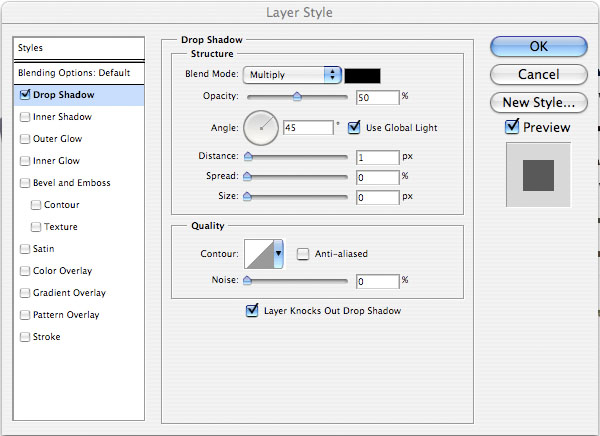Viewport: 600px width, 436px height.
Task: Click the Noise slider handle
Action: tap(247, 280)
